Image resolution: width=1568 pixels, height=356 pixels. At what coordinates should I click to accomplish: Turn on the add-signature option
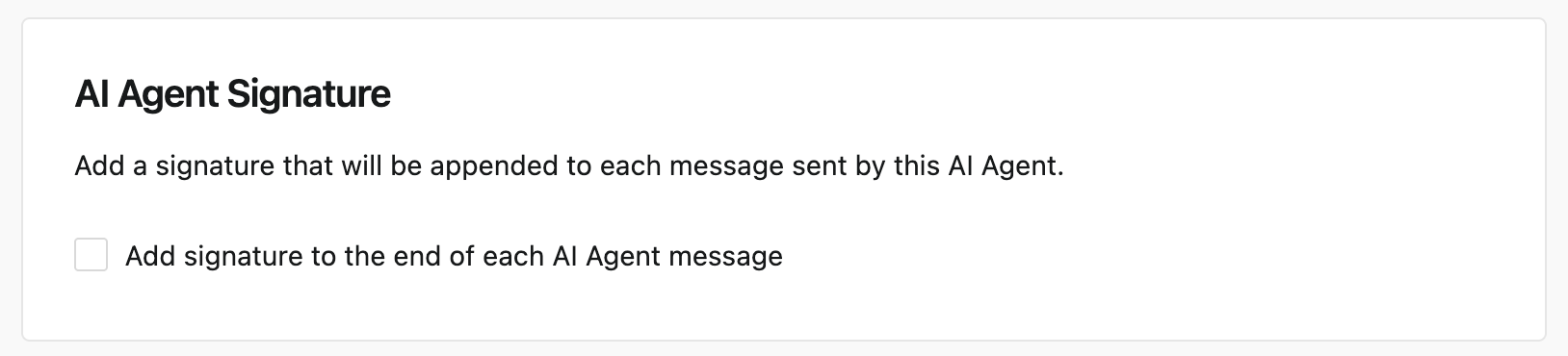click(x=91, y=256)
